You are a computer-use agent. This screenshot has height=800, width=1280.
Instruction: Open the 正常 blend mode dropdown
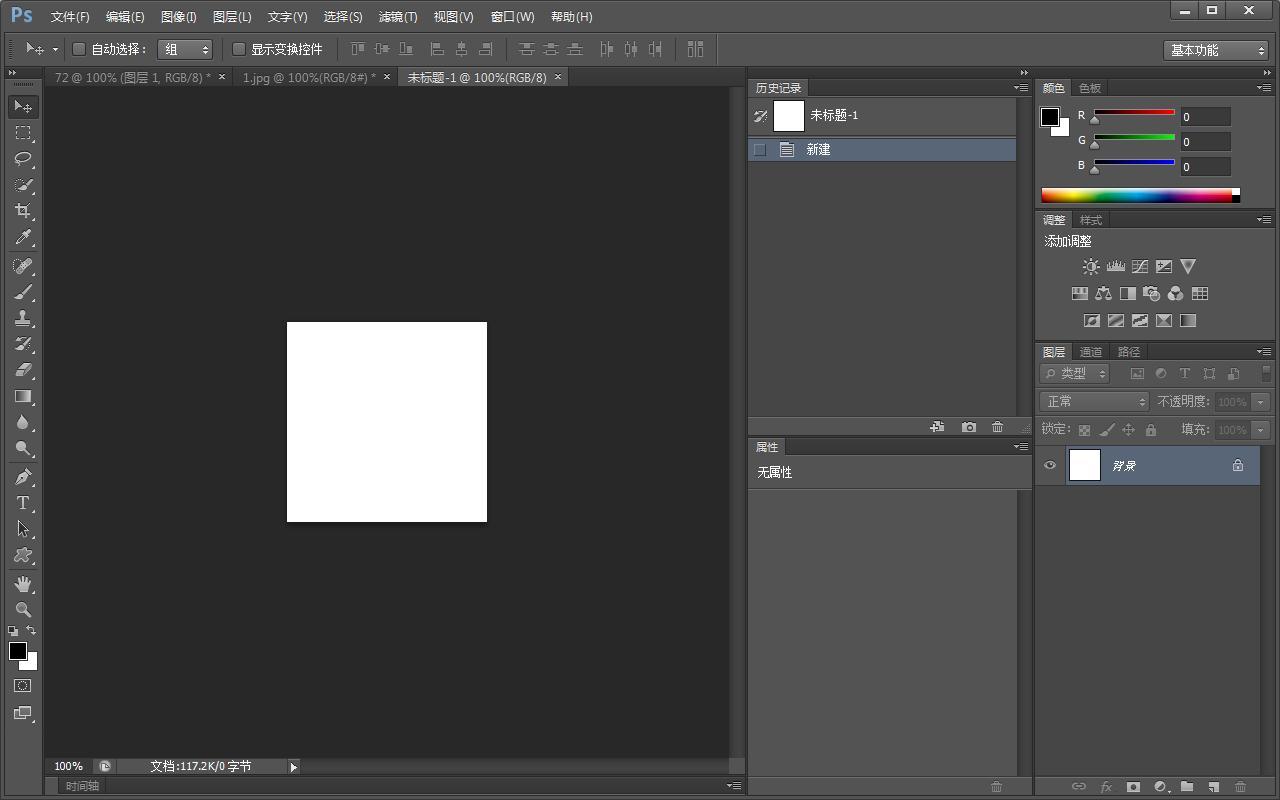coord(1094,401)
